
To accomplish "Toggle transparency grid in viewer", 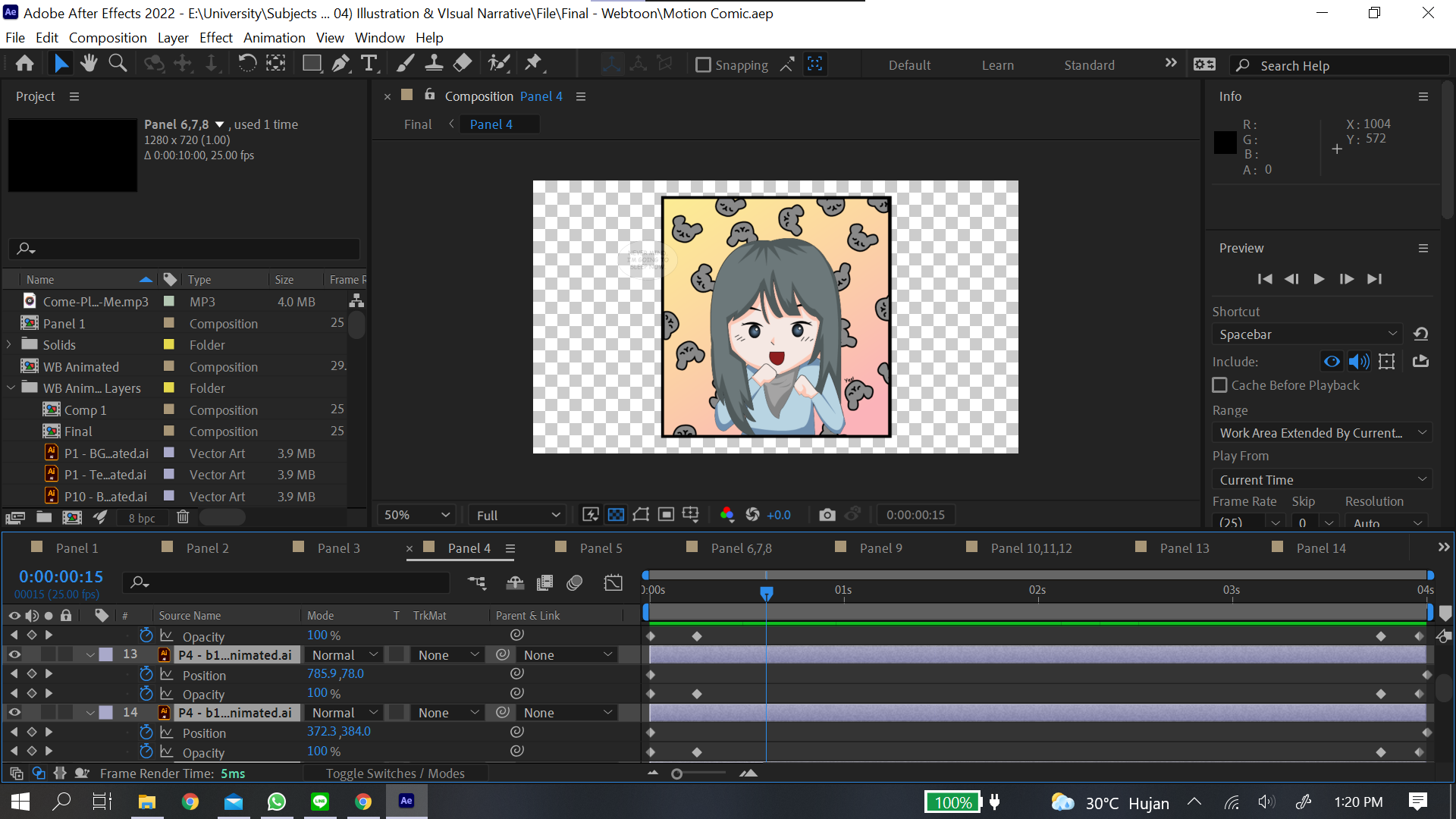I will tap(616, 515).
